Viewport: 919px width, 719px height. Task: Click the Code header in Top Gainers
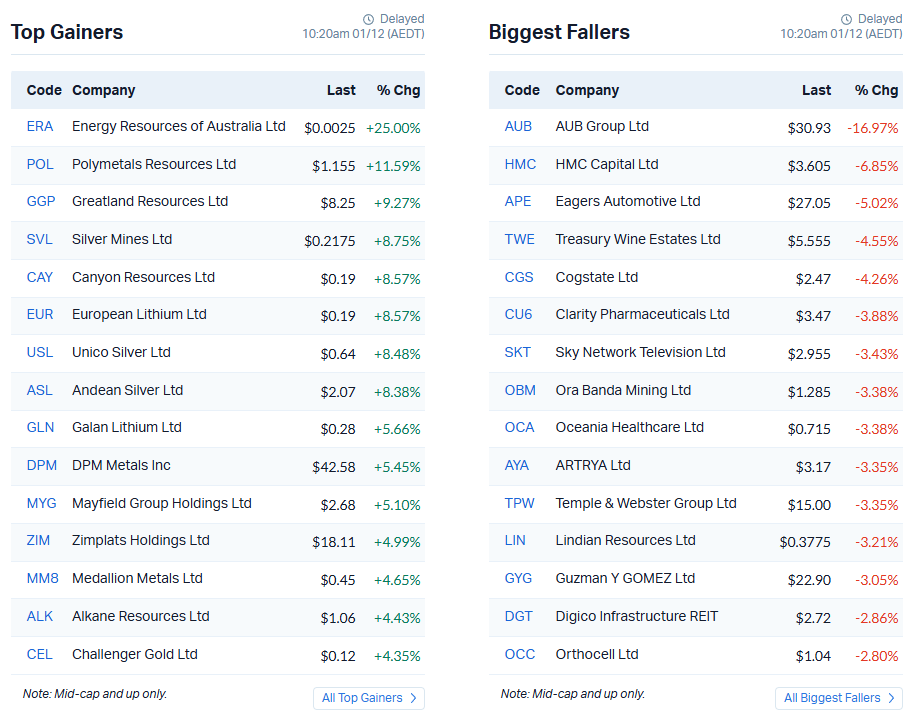[44, 90]
